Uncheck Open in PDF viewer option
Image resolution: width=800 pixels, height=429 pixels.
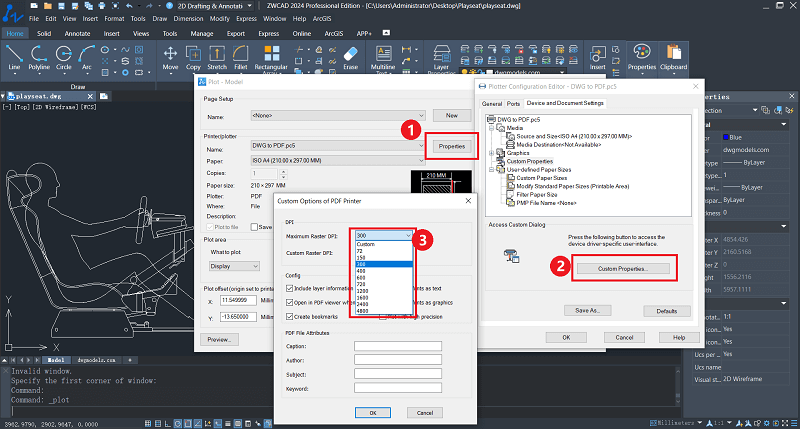(290, 302)
